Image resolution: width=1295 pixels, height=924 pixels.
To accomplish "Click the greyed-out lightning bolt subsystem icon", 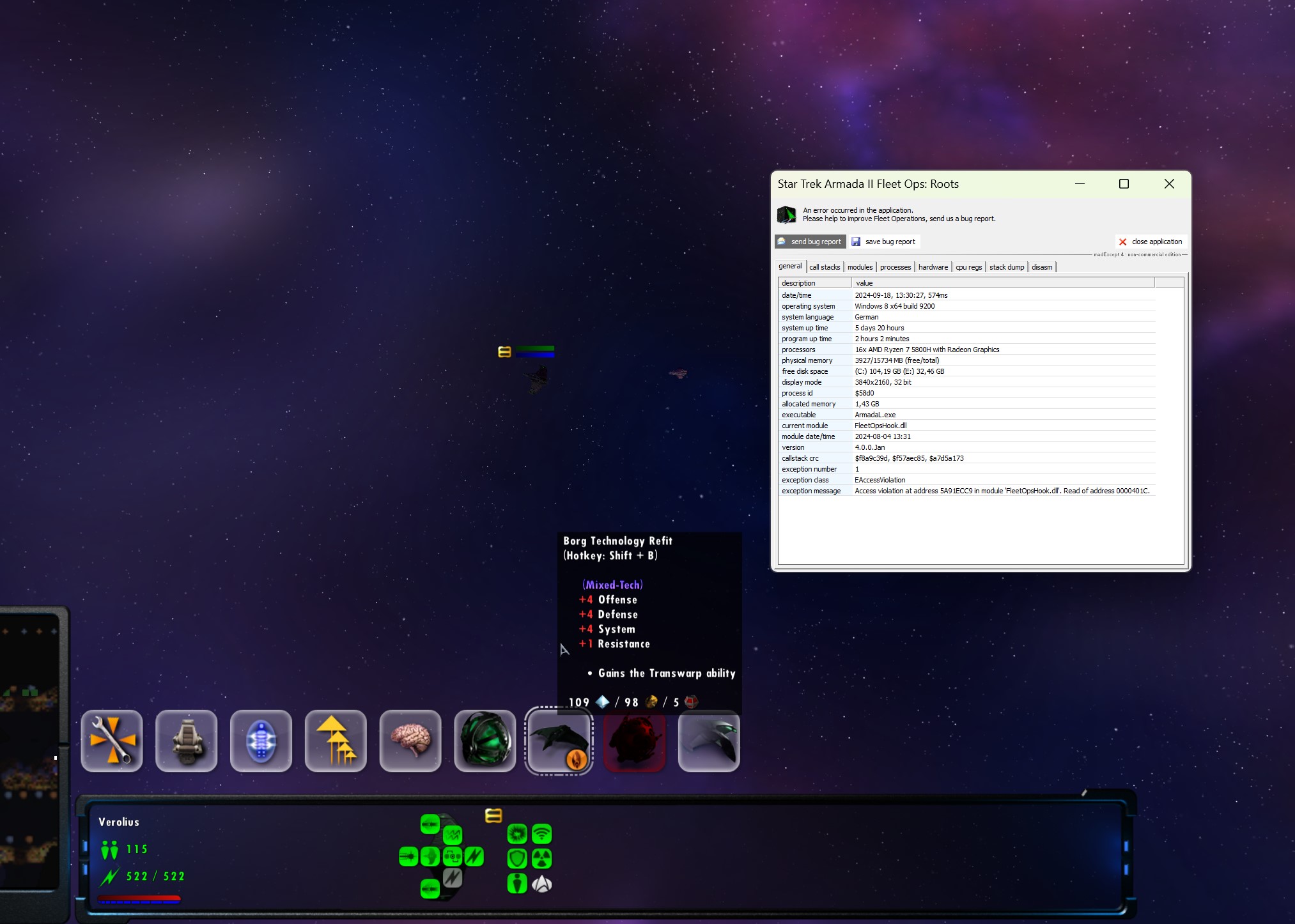I will coord(453,877).
